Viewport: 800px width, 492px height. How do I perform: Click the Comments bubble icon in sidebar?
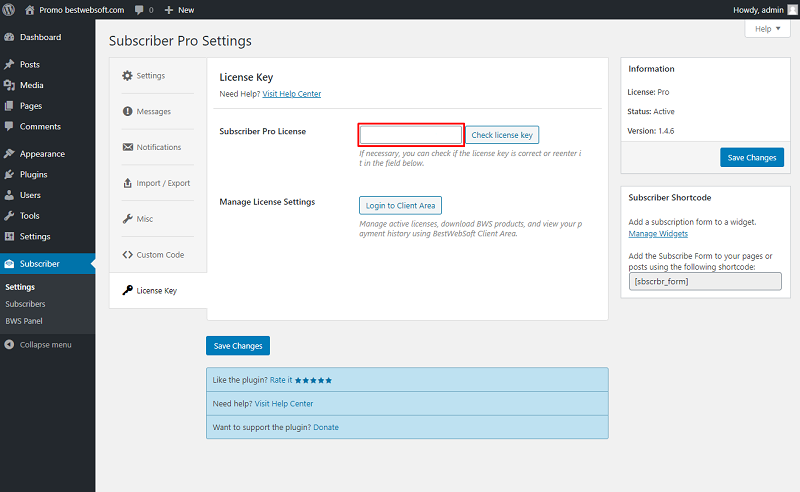click(x=9, y=126)
